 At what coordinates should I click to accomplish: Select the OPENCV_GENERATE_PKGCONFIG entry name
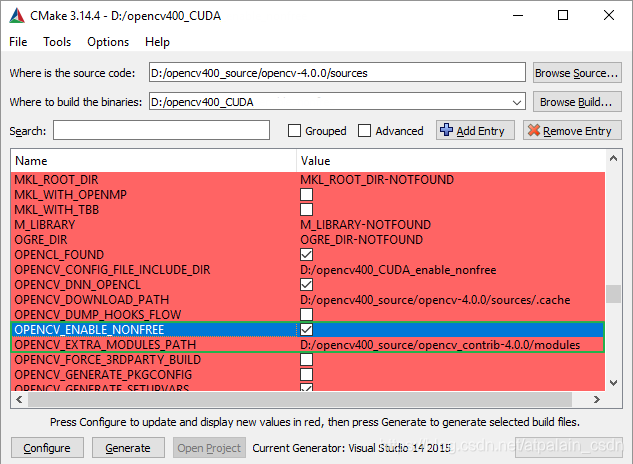[103, 374]
